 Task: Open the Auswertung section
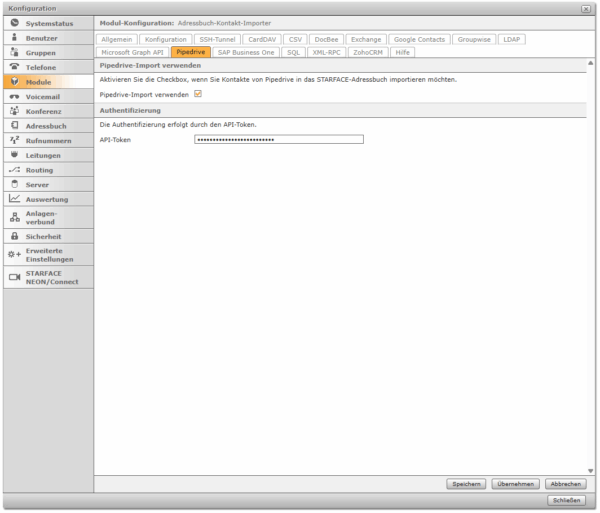(49, 199)
